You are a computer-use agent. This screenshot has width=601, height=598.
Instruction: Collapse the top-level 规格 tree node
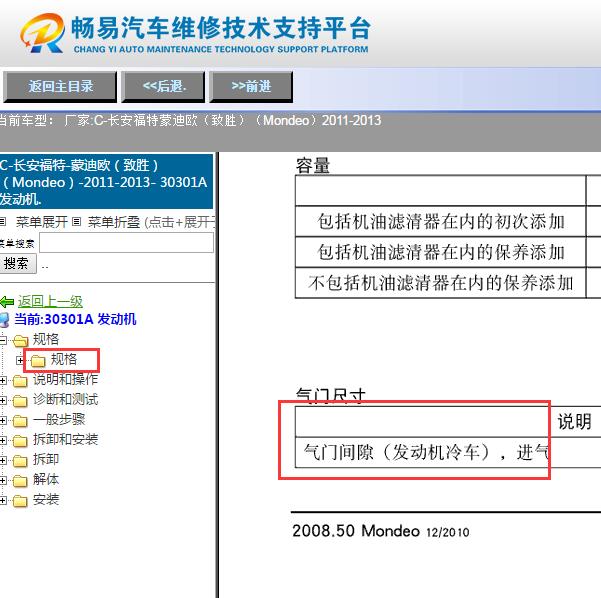3,340
